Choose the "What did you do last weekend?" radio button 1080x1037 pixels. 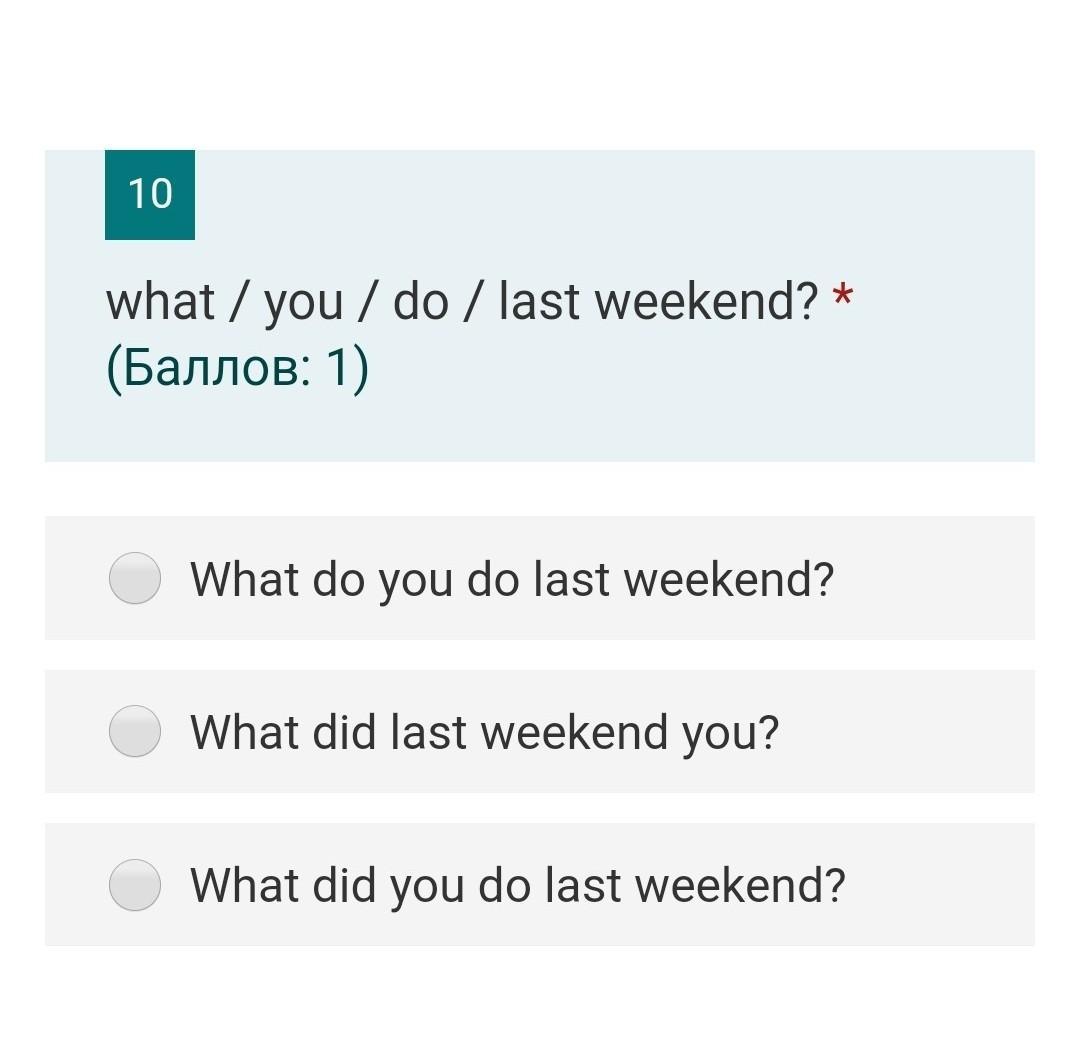[135, 885]
